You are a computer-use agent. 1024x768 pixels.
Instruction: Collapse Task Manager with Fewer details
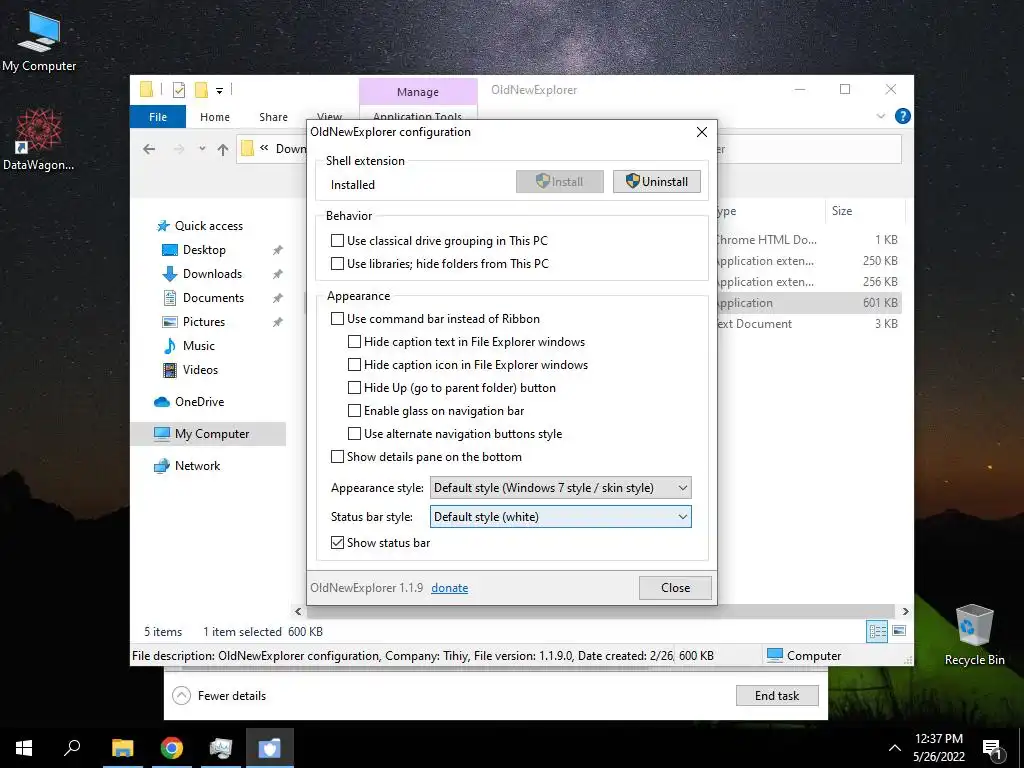(x=219, y=696)
